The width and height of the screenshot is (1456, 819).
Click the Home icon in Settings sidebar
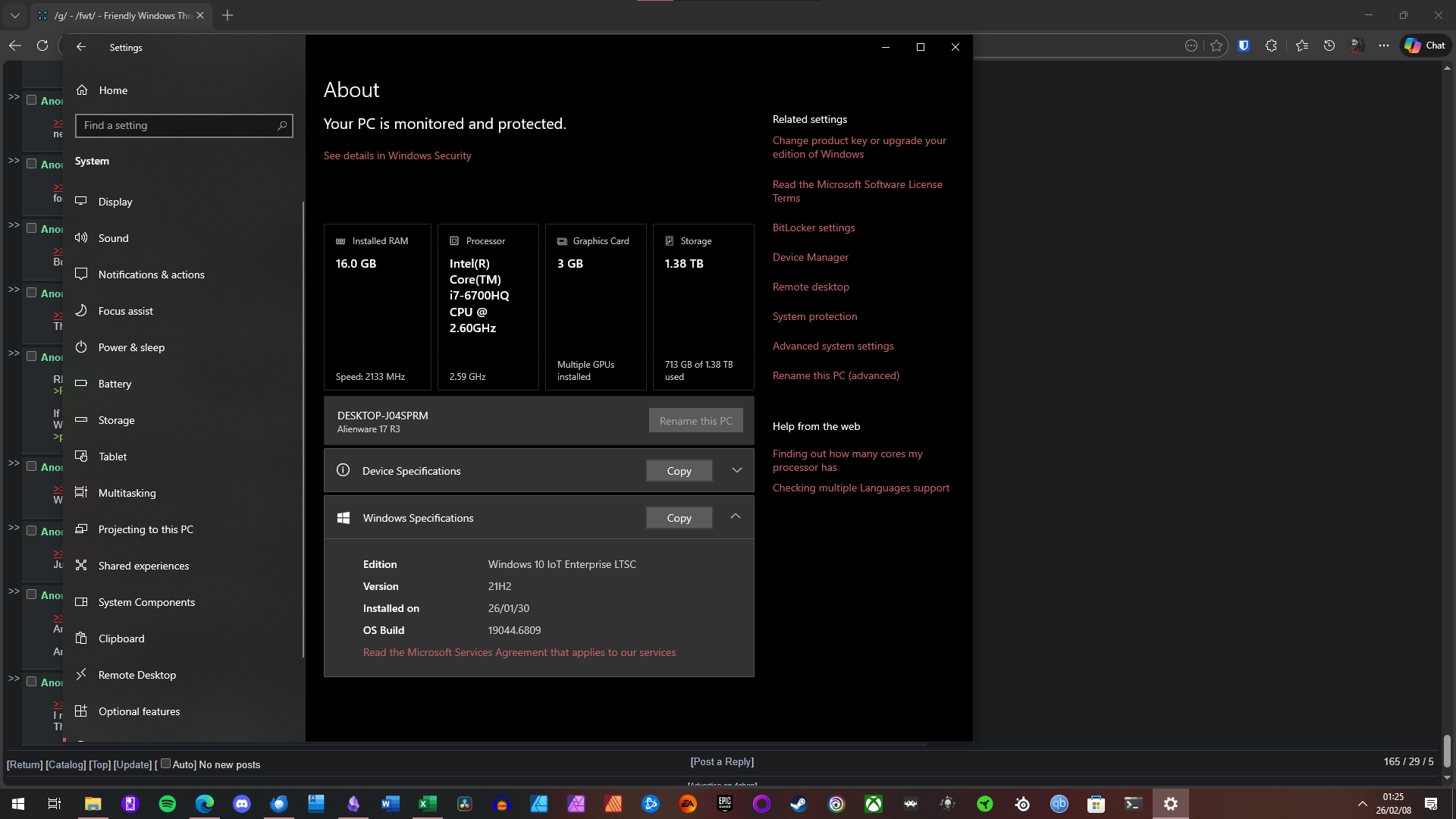click(x=82, y=90)
